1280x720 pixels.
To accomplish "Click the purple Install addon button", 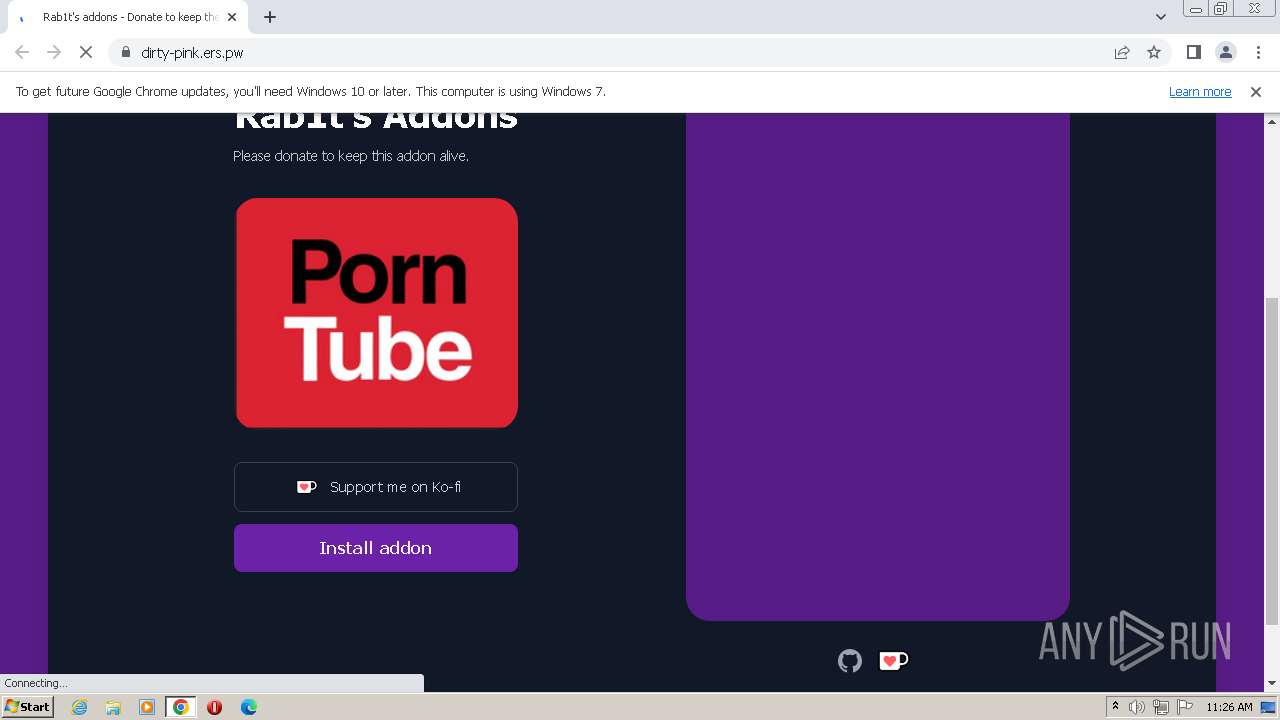I will (376, 548).
